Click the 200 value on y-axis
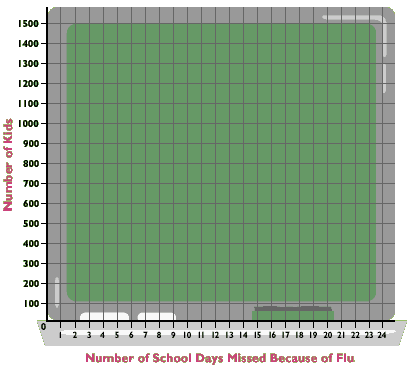The width and height of the screenshot is (409, 367). click(x=31, y=284)
